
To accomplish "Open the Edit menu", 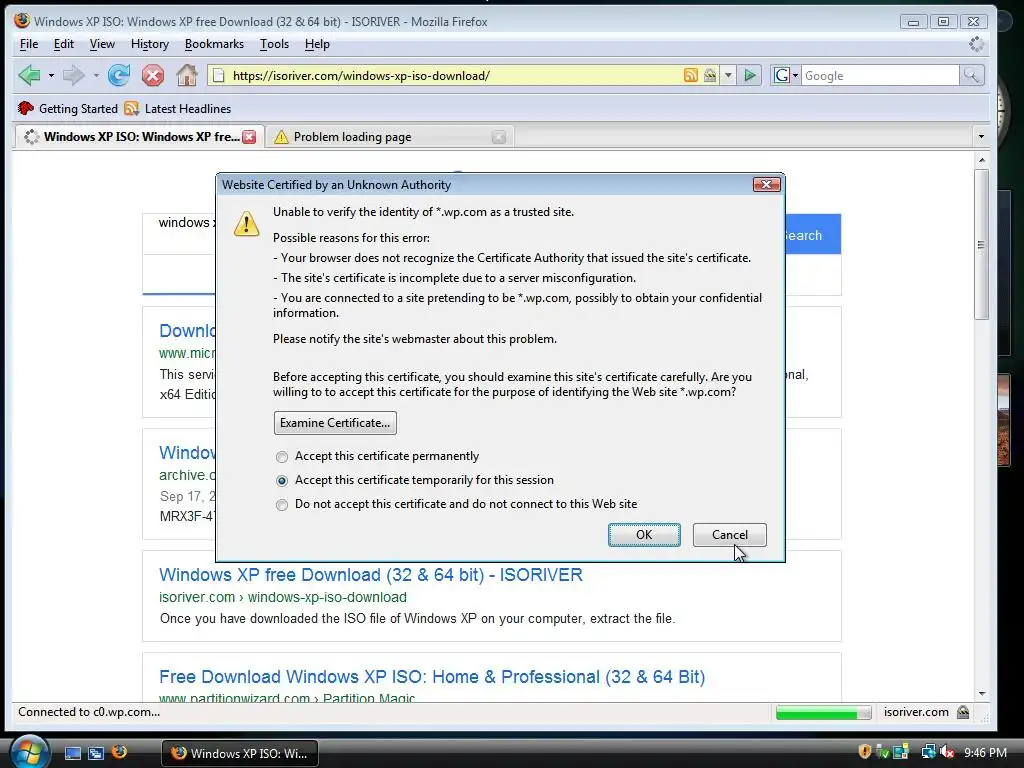I will tap(63, 44).
